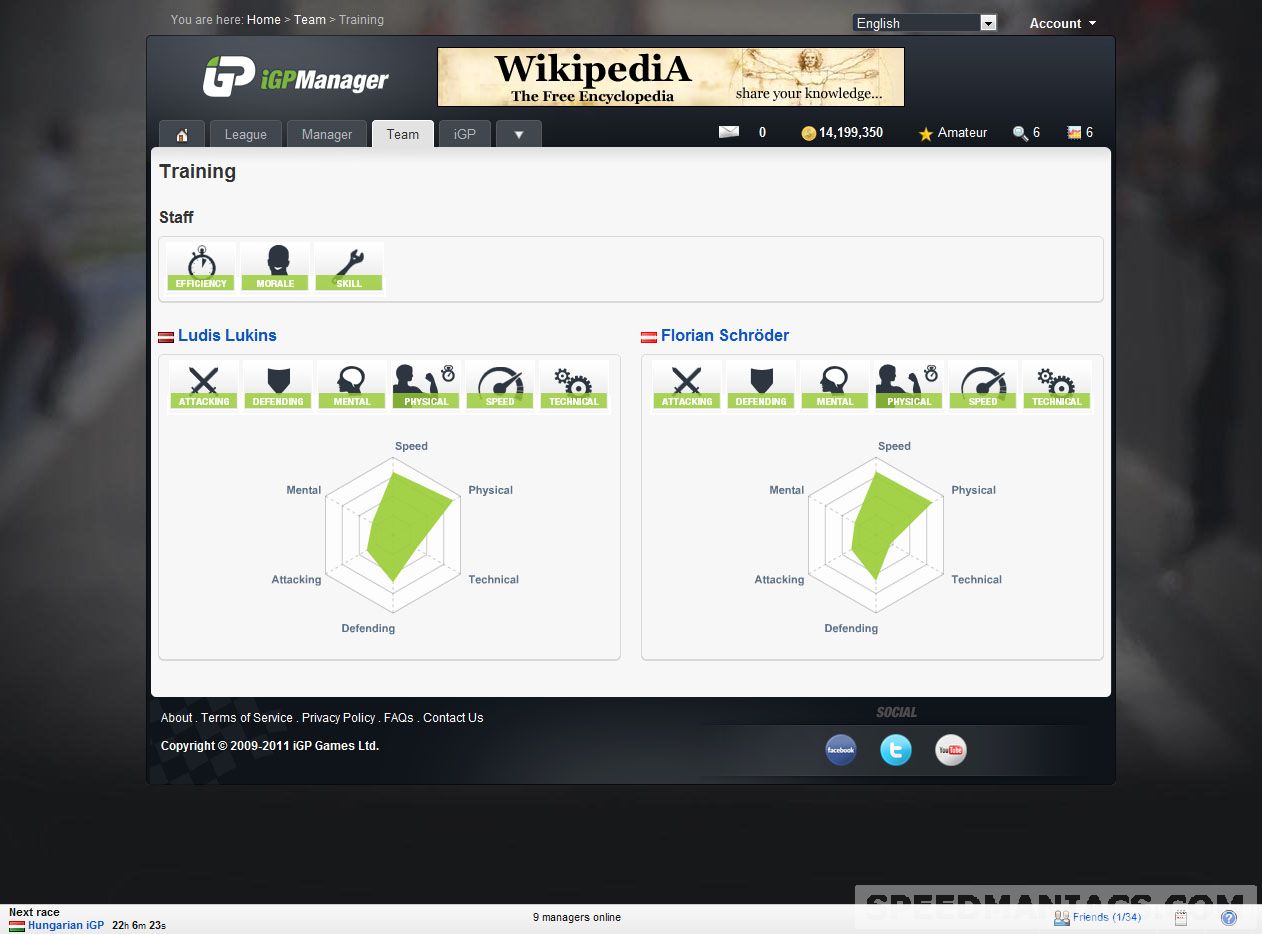Open the Manager tab
The image size is (1262, 934).
click(327, 135)
